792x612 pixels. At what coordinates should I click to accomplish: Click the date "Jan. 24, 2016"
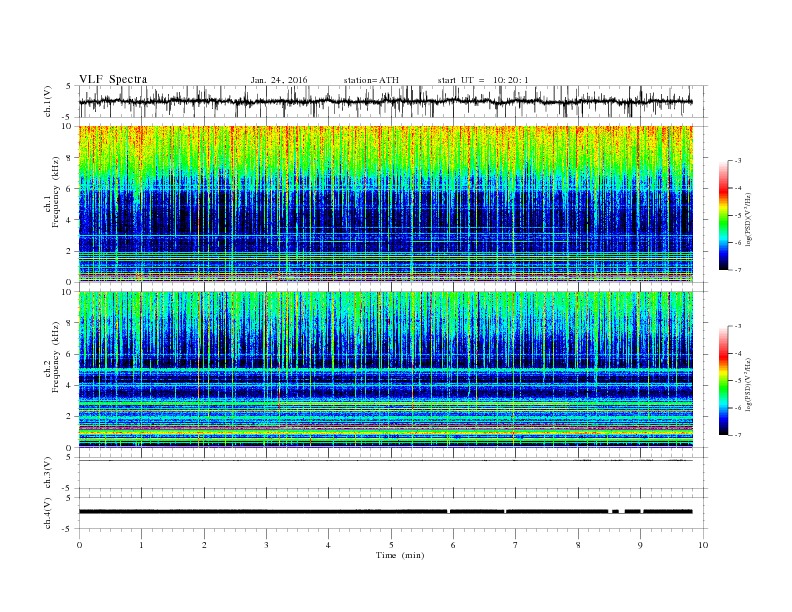[x=279, y=80]
